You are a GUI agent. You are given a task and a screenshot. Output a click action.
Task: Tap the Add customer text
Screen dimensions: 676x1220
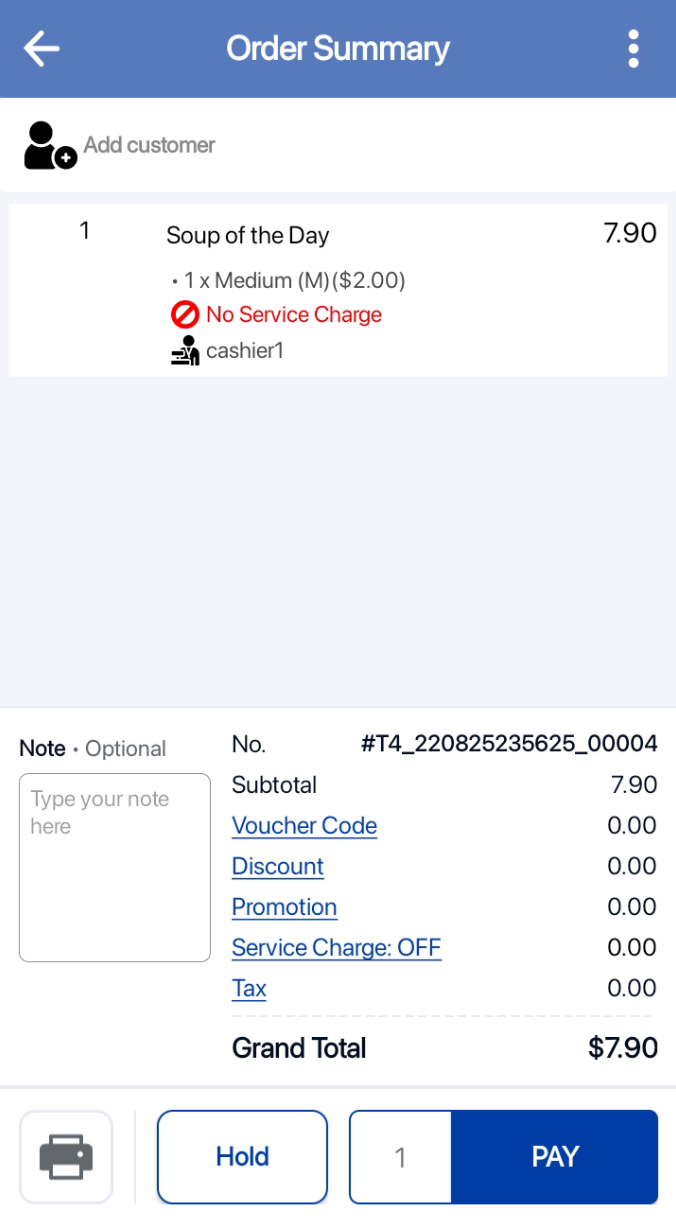149,145
